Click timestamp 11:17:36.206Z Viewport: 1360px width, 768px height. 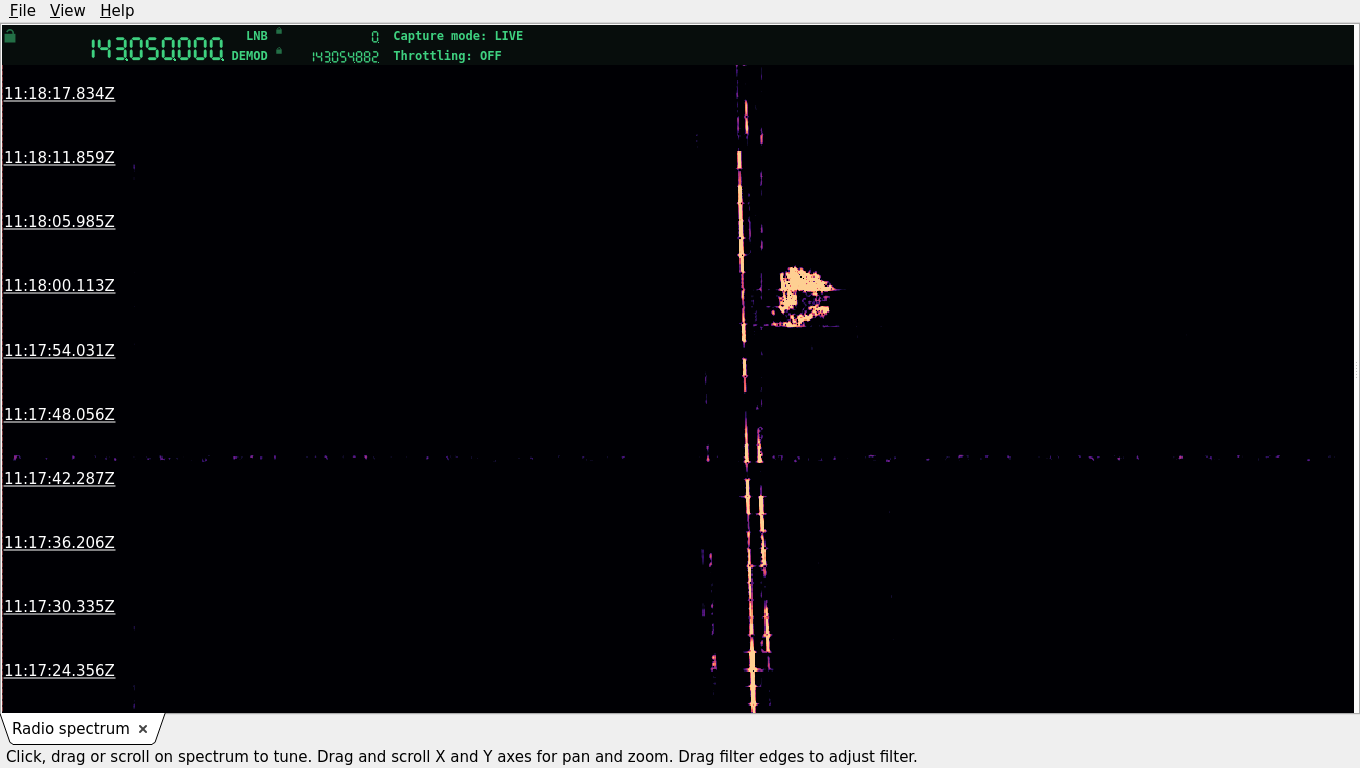[x=60, y=542]
